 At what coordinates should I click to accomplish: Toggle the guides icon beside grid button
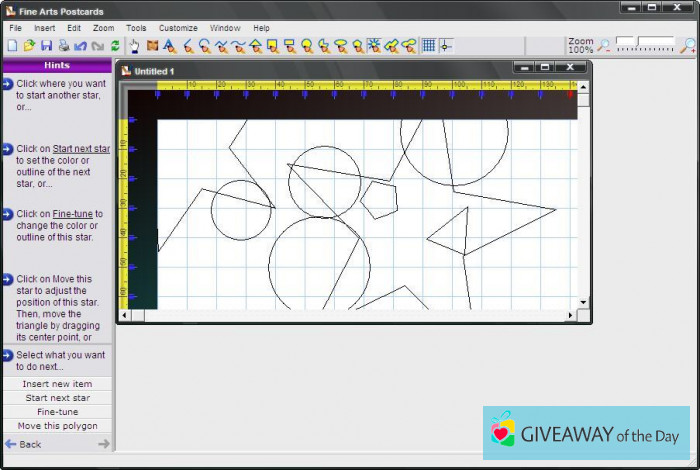pyautogui.click(x=445, y=46)
